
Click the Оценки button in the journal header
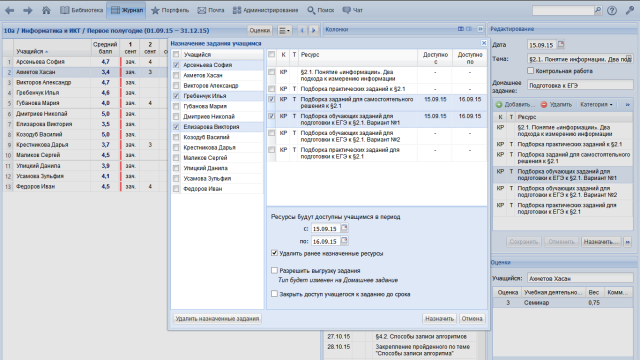260,30
